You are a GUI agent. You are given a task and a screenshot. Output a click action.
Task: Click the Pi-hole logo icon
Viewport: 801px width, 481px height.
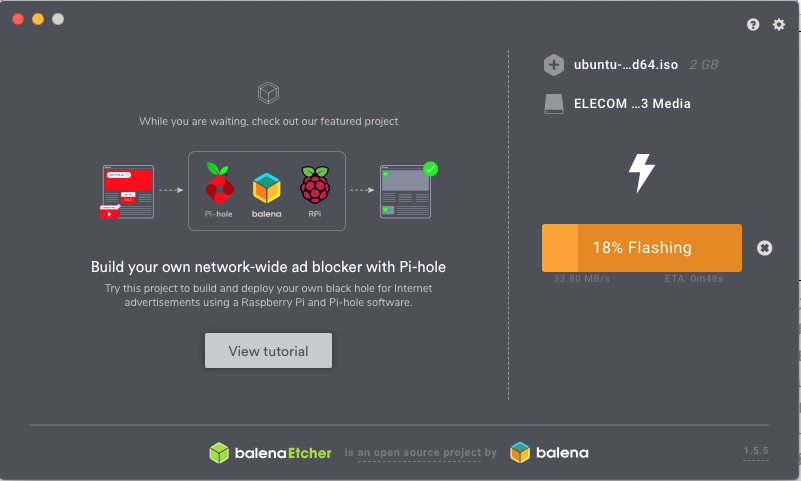219,183
